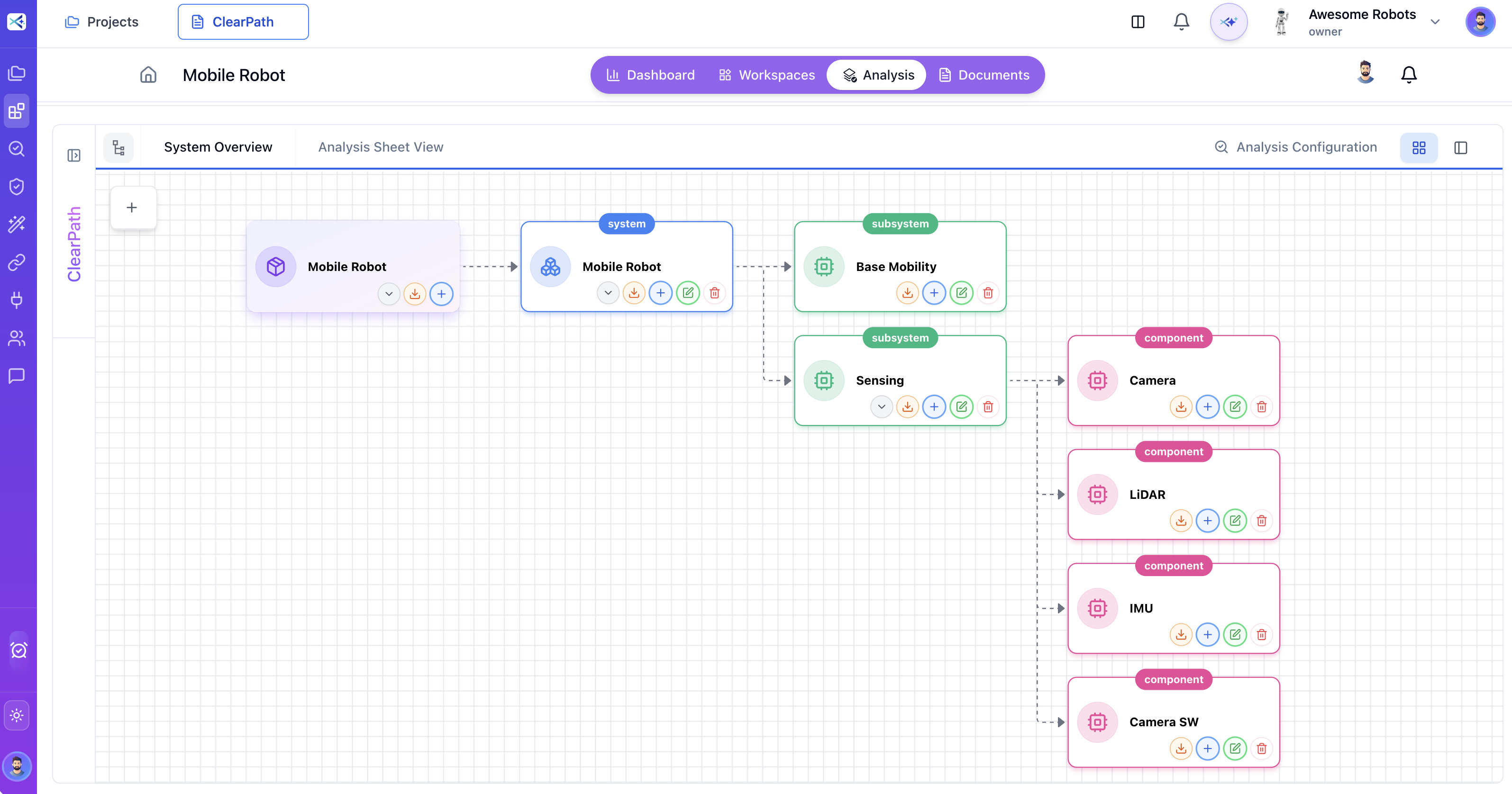Toggle the side panel near System Overview tab
The height and width of the screenshot is (794, 1512).
[74, 155]
